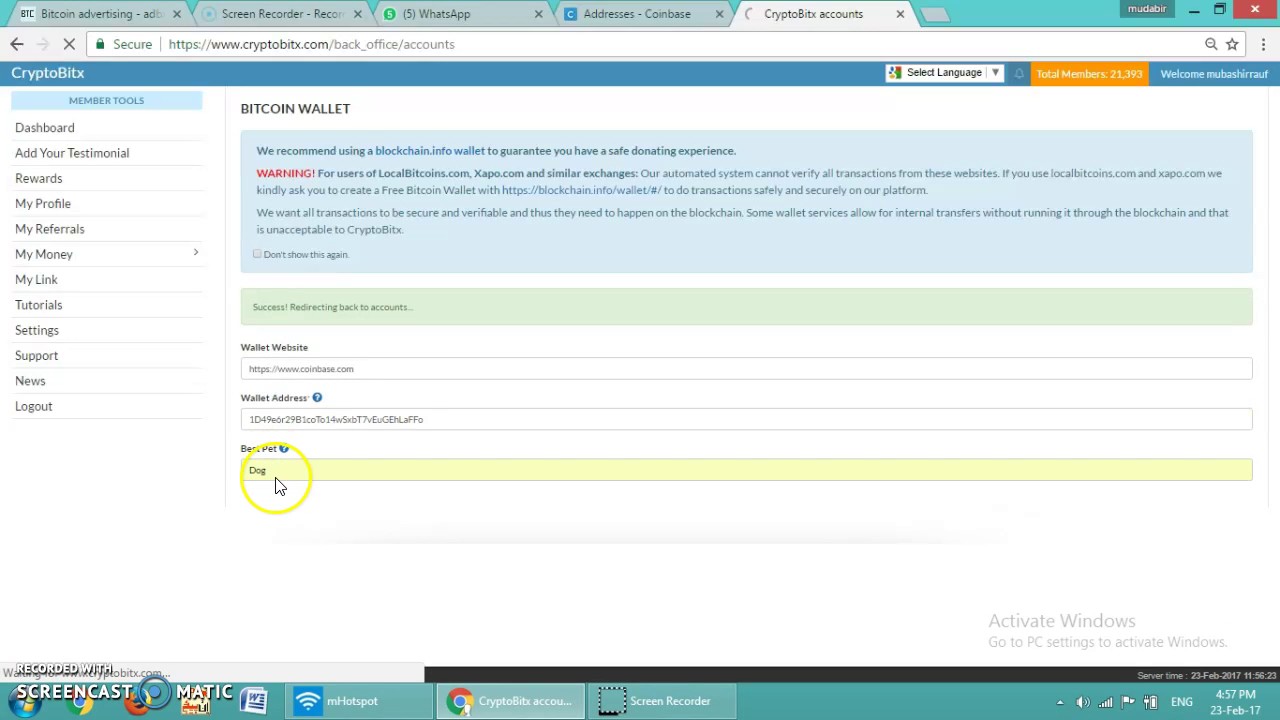Click Success! Redirecting back to accounts message
The height and width of the screenshot is (720, 1280).
[332, 307]
